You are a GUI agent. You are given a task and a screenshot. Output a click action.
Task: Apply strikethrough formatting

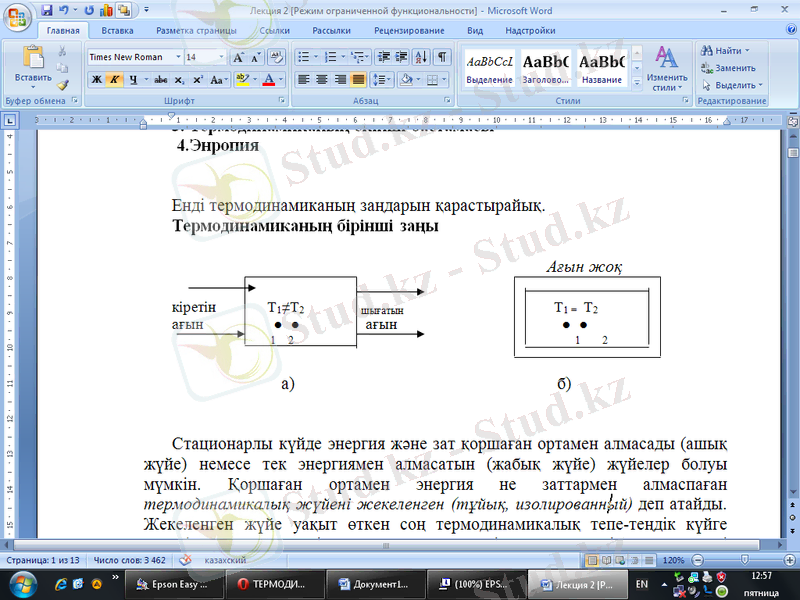point(160,79)
